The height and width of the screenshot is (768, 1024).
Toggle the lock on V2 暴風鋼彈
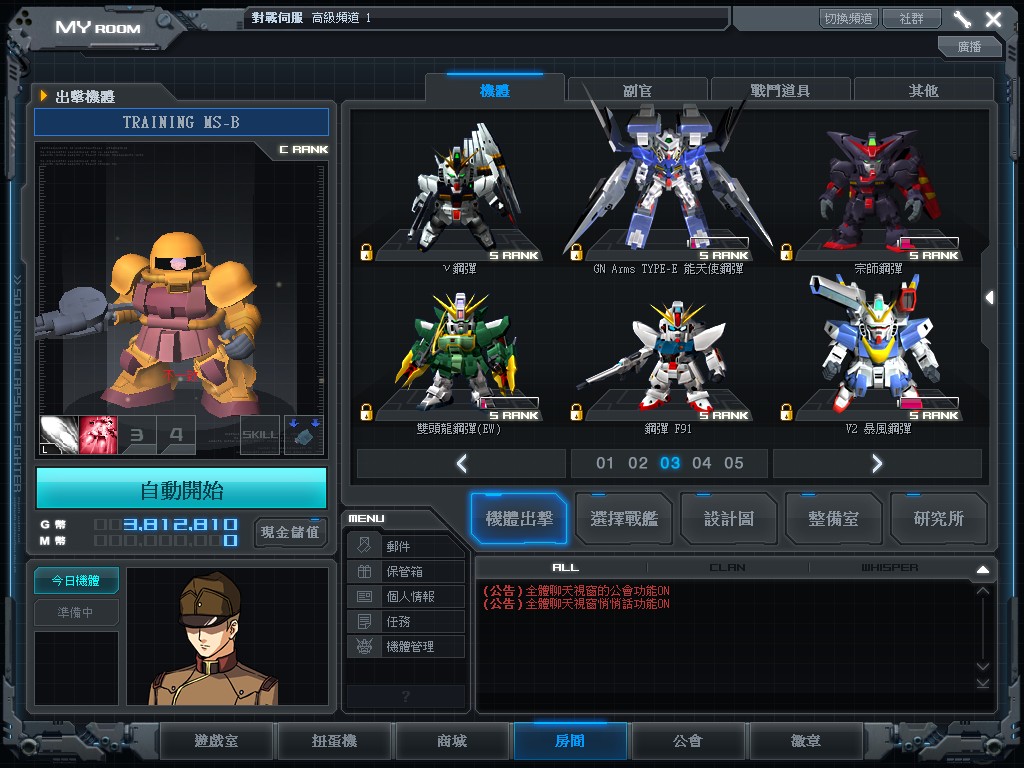tap(786, 412)
